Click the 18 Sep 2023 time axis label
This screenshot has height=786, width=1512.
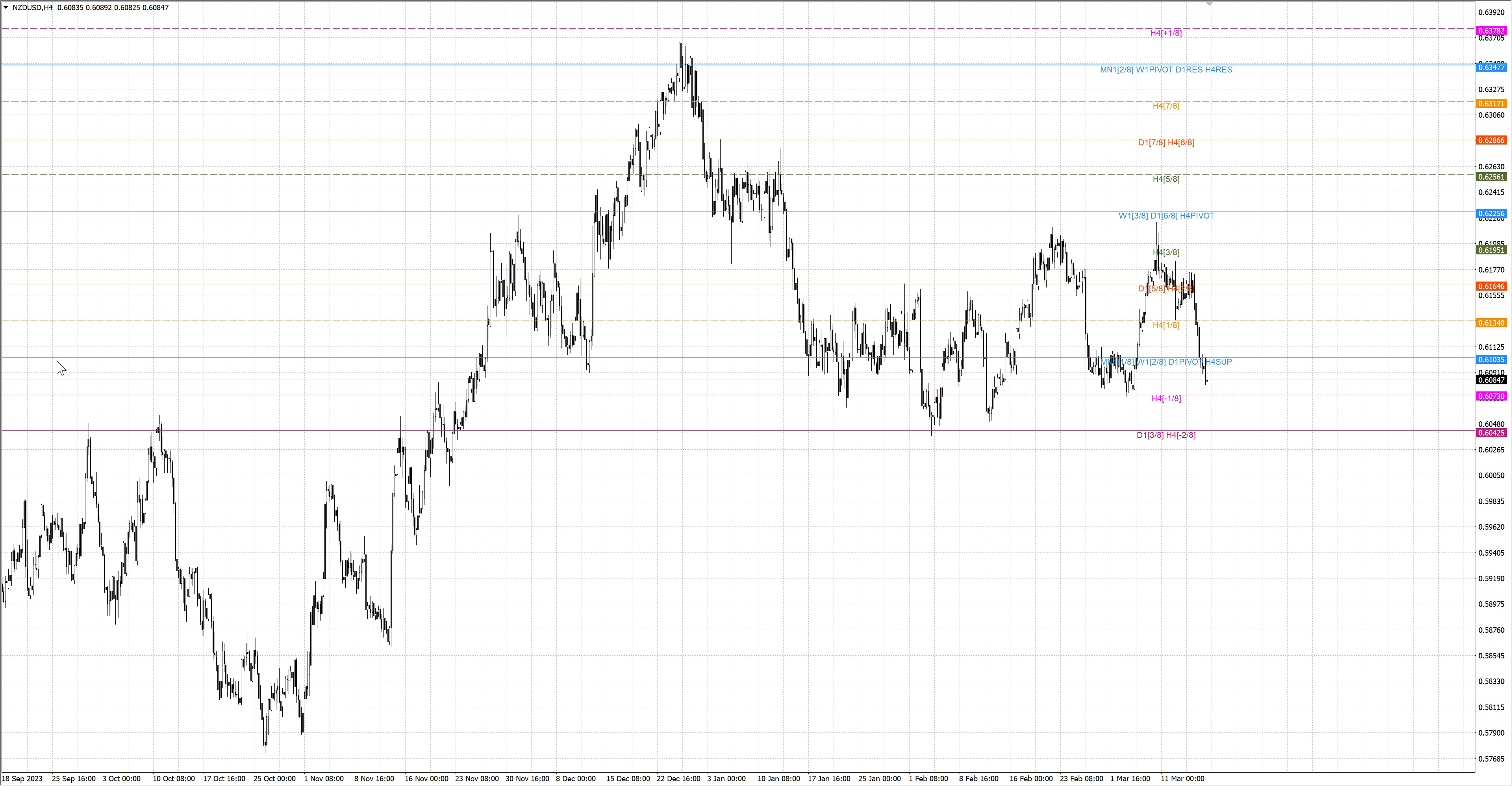pyautogui.click(x=22, y=779)
